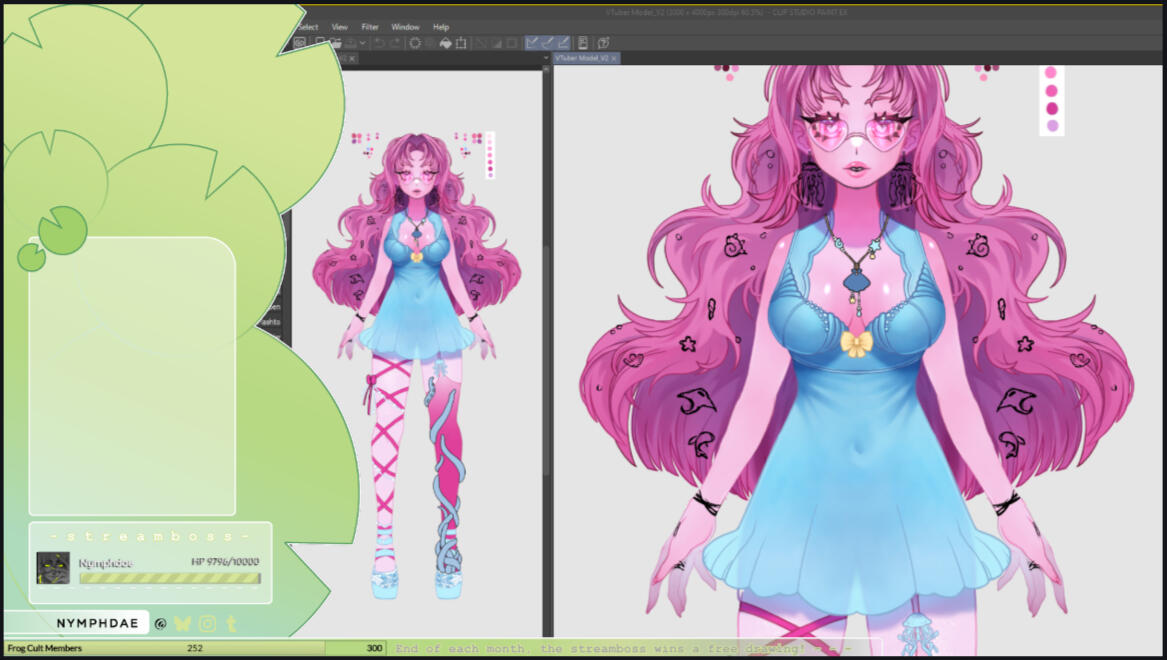1167x660 pixels.
Task: Open the Select menu
Action: (308, 27)
